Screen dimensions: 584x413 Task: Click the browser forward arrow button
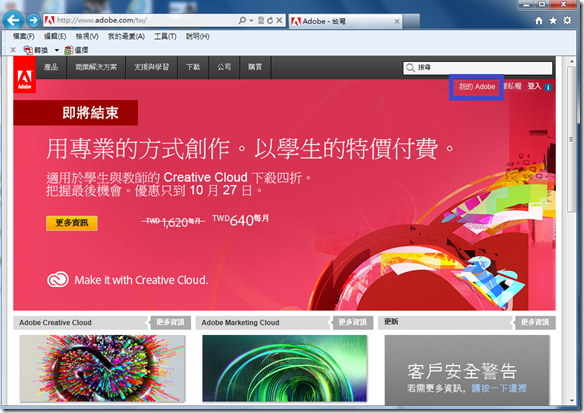[33, 20]
